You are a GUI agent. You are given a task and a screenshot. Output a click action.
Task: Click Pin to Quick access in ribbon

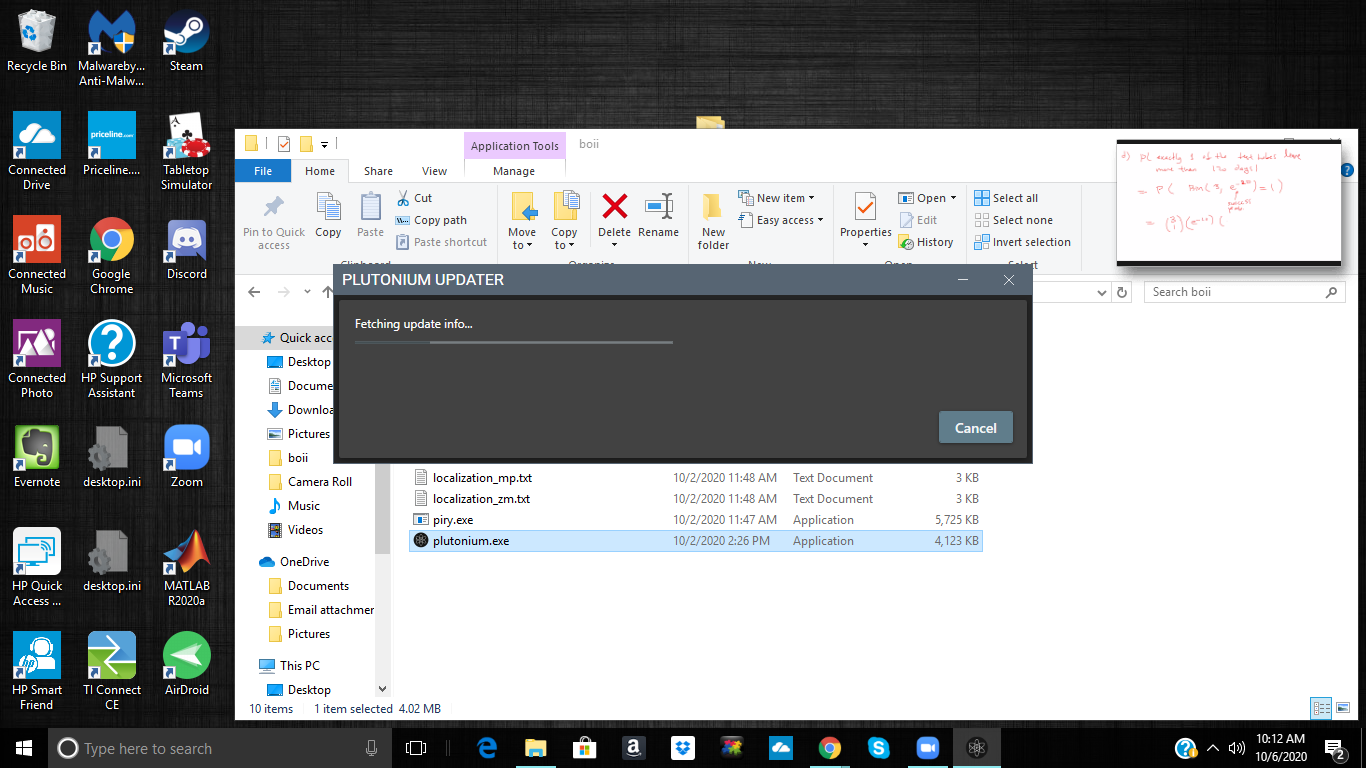[x=274, y=221]
